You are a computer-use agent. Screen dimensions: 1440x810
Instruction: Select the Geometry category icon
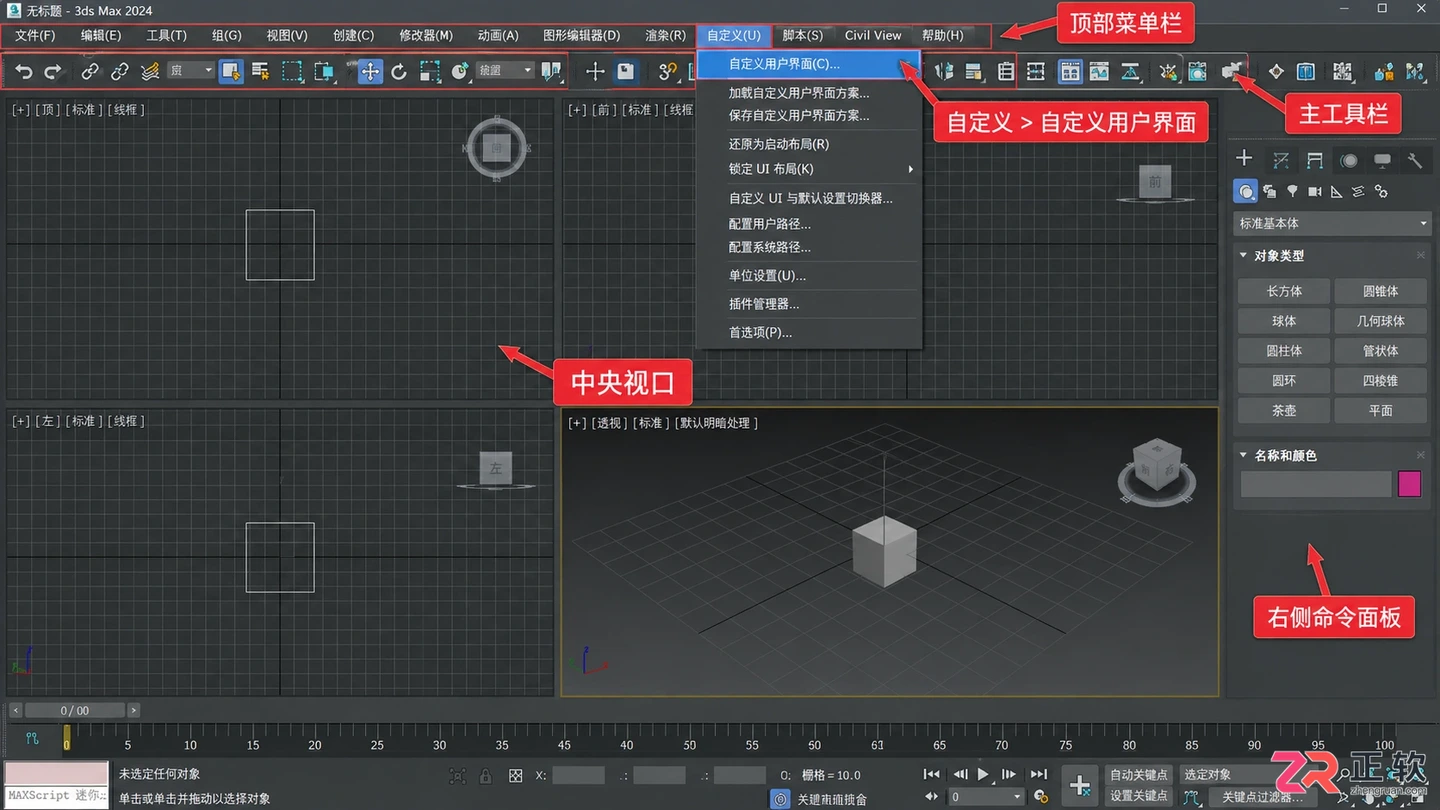pyautogui.click(x=1245, y=191)
